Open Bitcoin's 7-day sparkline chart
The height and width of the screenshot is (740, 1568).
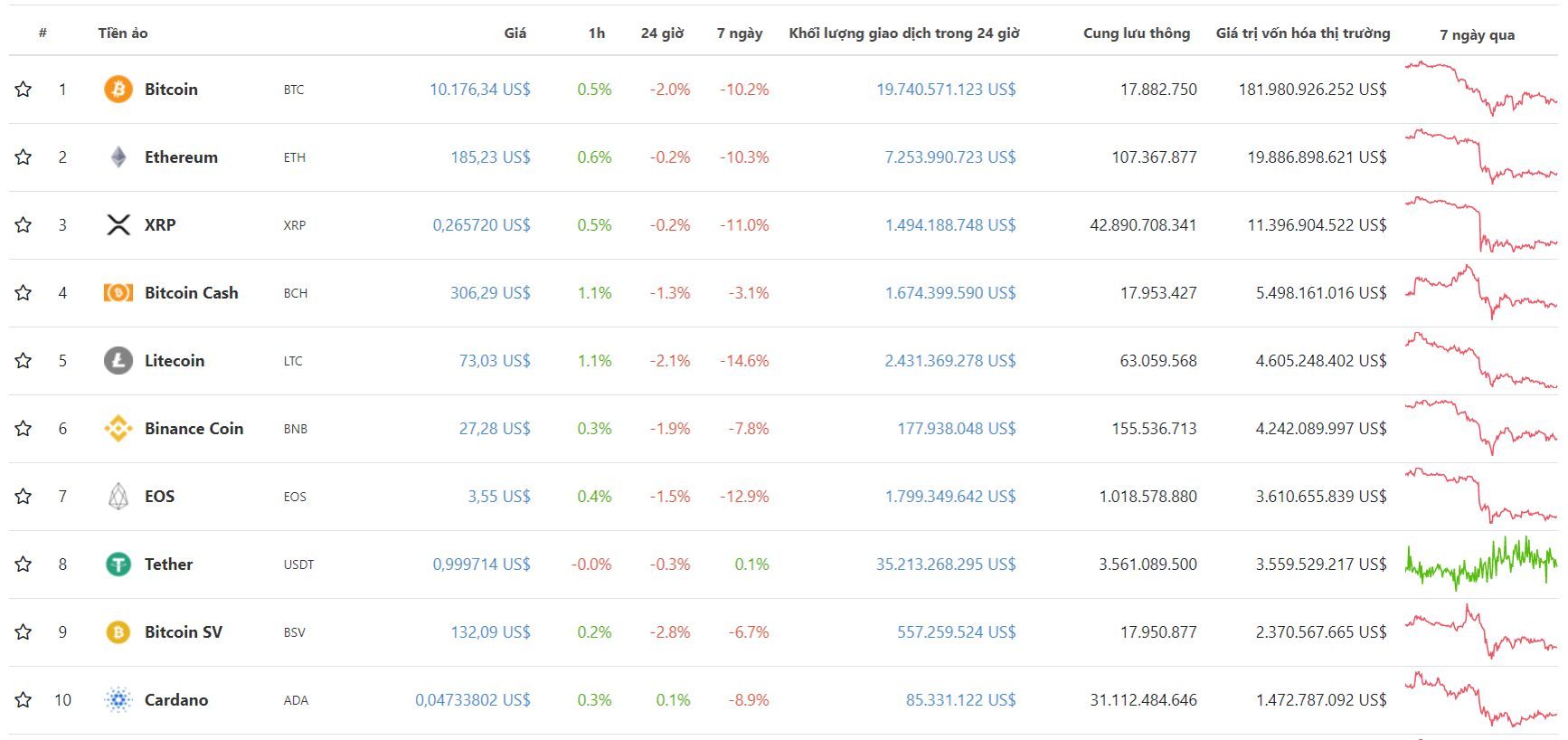tap(1481, 88)
